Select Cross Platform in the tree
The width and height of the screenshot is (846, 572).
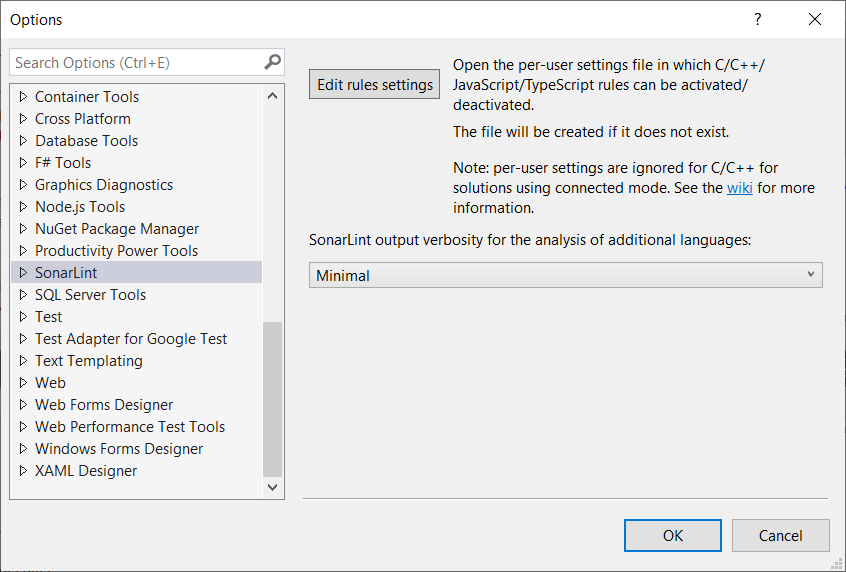click(83, 119)
